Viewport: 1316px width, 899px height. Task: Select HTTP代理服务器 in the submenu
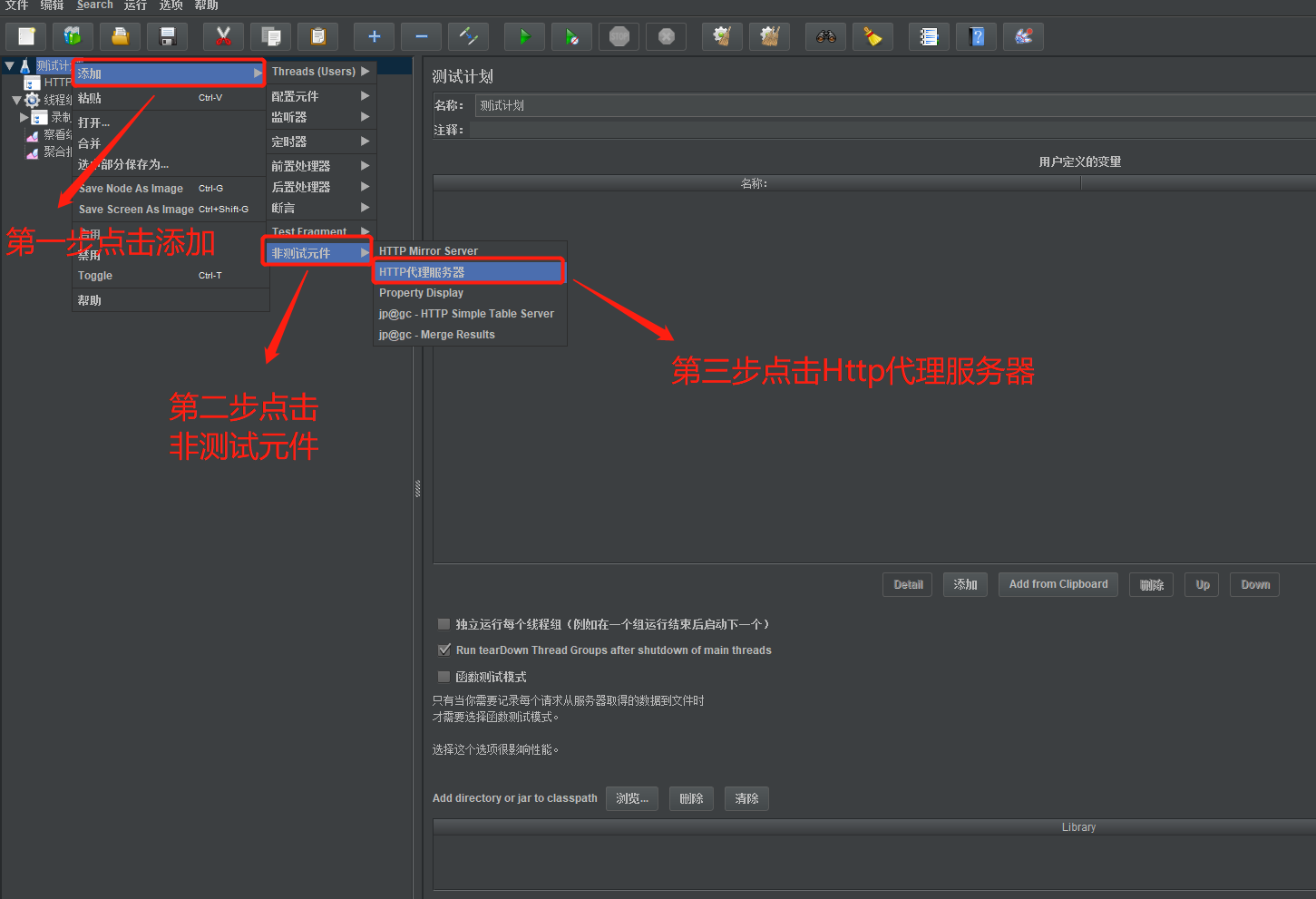470,272
